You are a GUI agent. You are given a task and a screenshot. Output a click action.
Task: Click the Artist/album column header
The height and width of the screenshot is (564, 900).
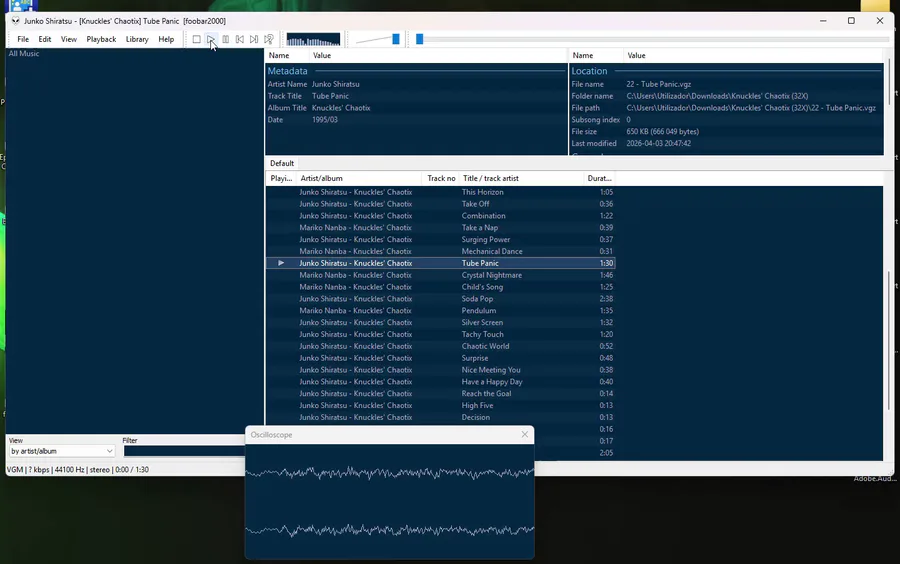tap(359, 178)
